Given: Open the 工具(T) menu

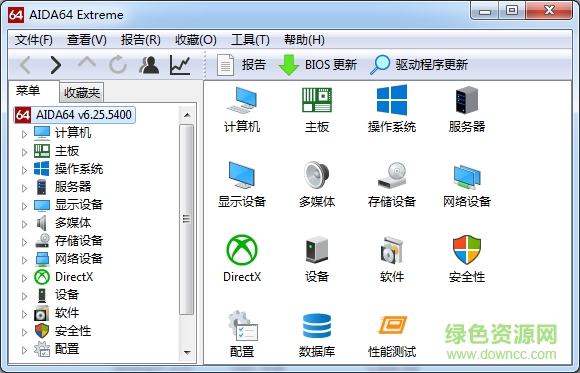Looking at the screenshot, I should coord(250,40).
